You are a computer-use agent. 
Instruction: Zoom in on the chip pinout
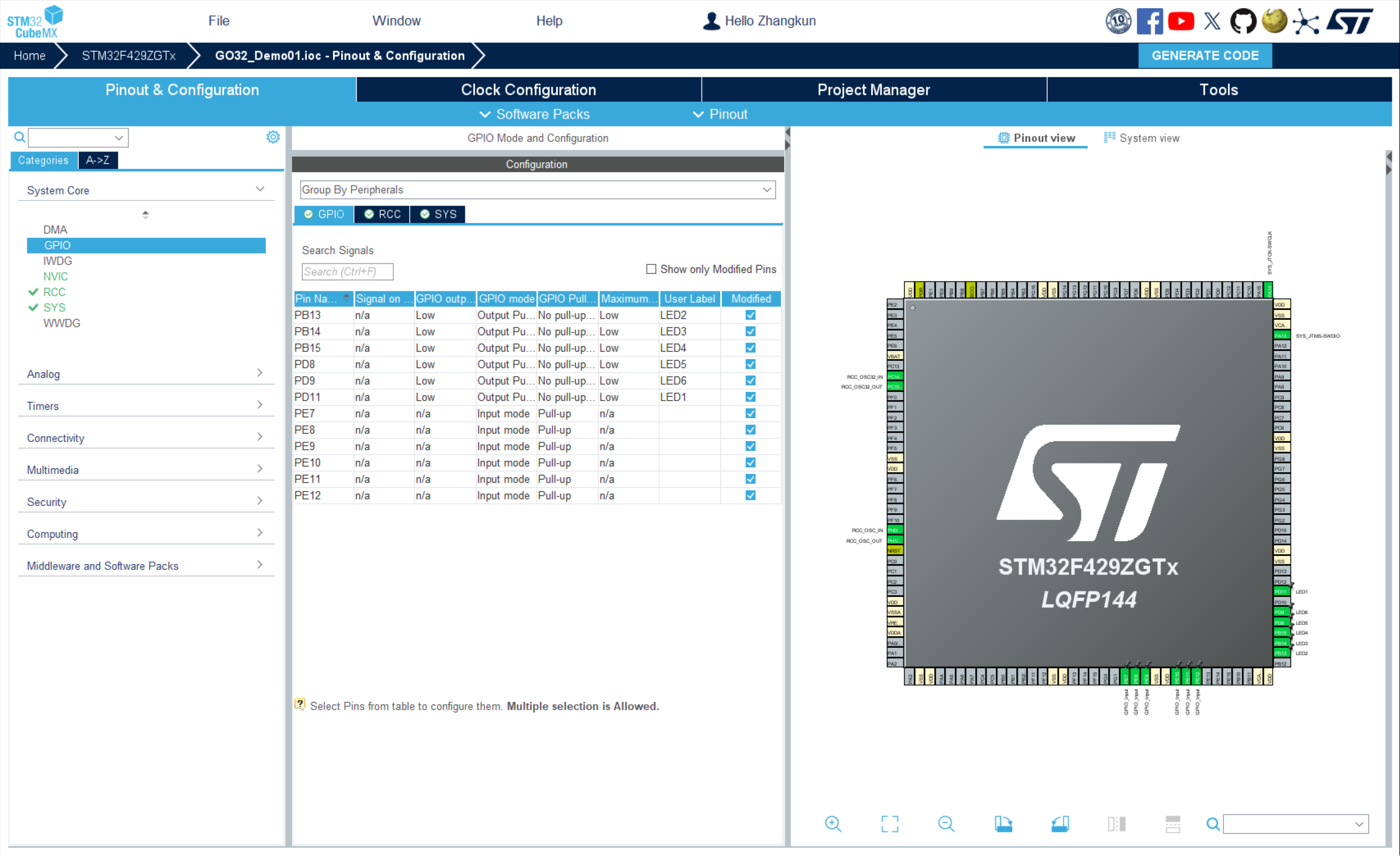pyautogui.click(x=832, y=824)
